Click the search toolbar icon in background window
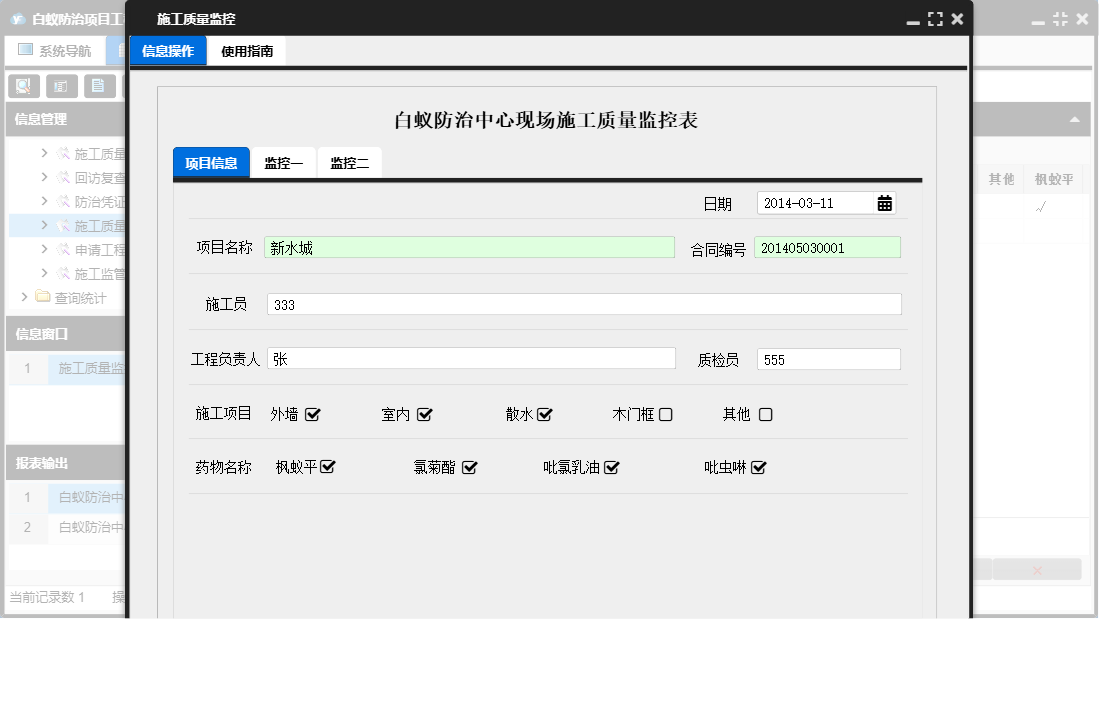The height and width of the screenshot is (705, 1099). (x=23, y=86)
